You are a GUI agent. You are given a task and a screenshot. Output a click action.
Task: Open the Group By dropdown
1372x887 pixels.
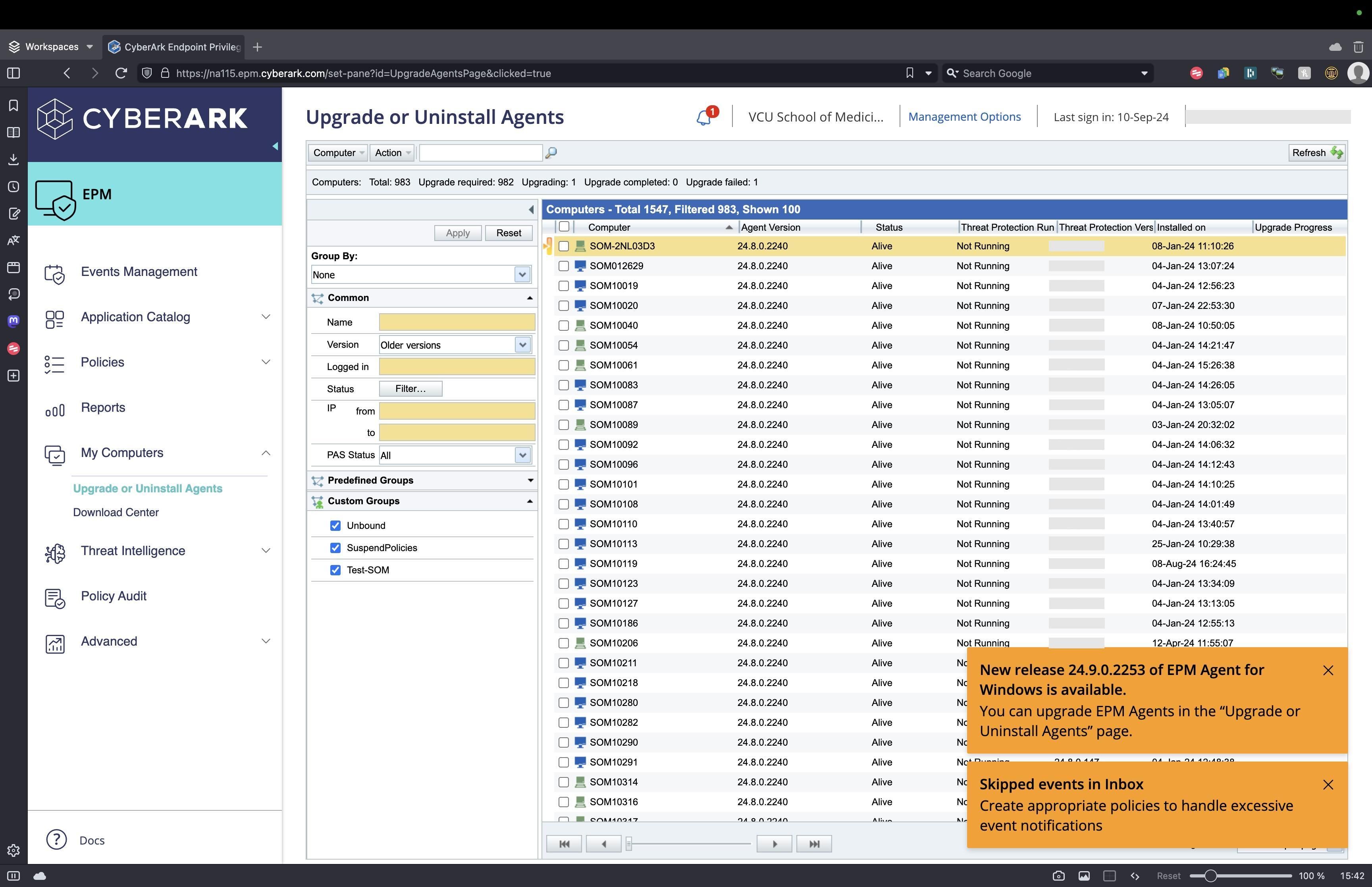click(x=522, y=275)
